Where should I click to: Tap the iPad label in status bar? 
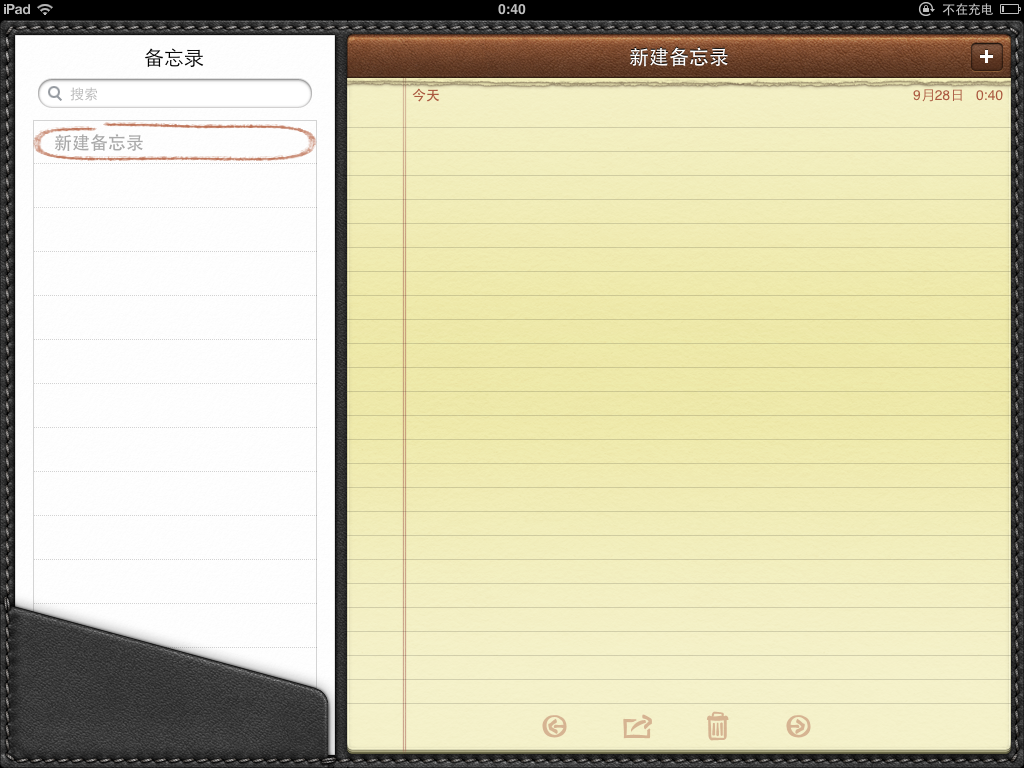17,9
